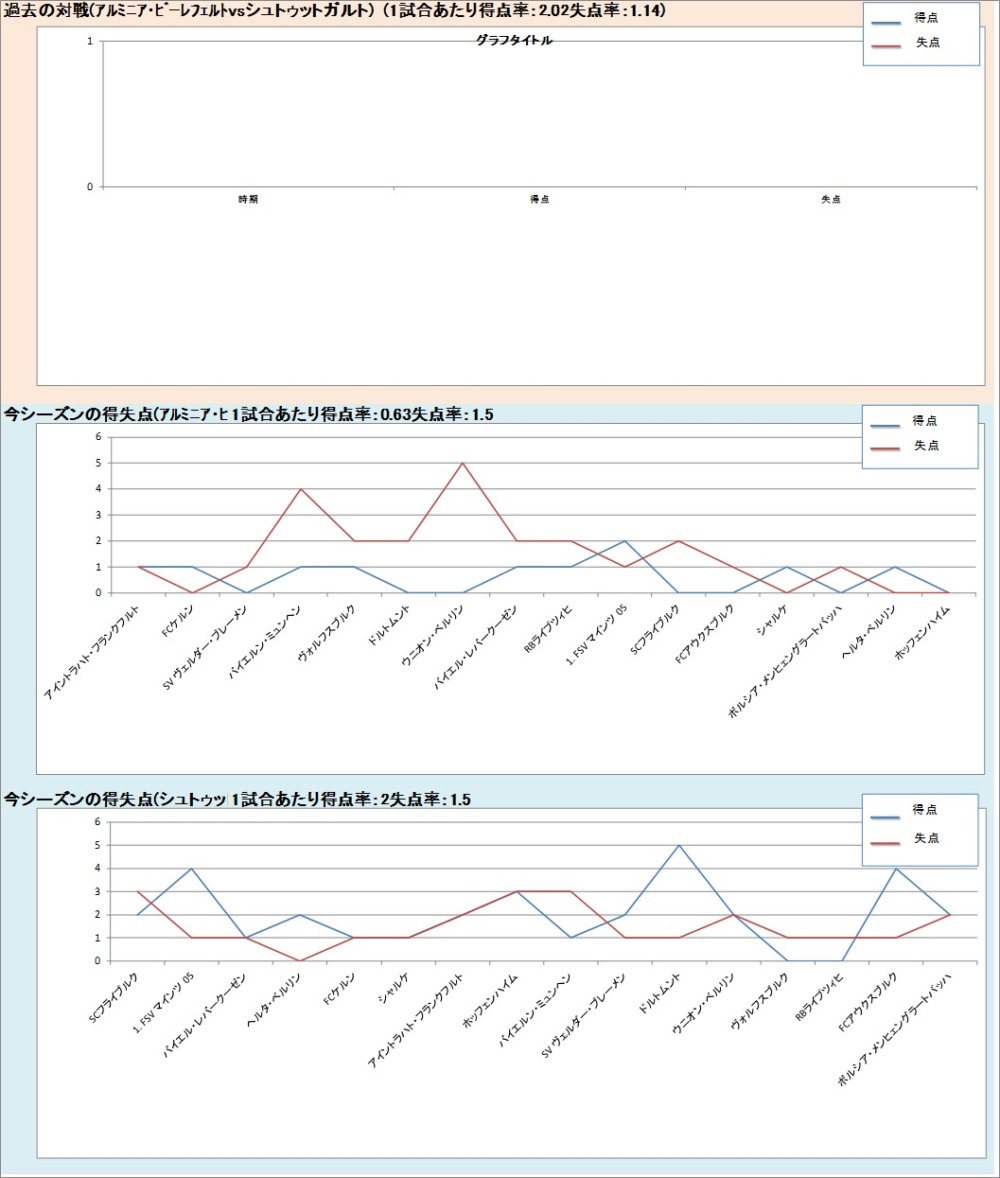Click the 得点 axis label in the top chart
This screenshot has width=1000, height=1178.
539,200
